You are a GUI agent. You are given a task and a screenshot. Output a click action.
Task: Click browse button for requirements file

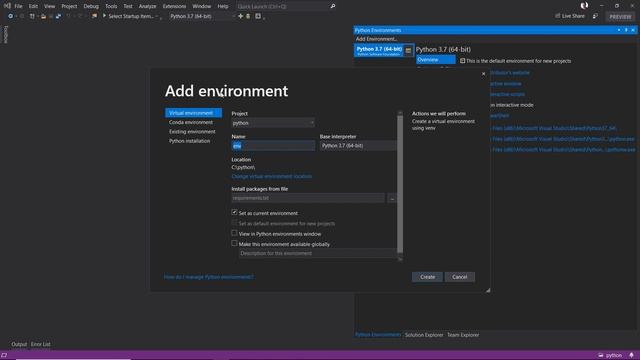[392, 198]
